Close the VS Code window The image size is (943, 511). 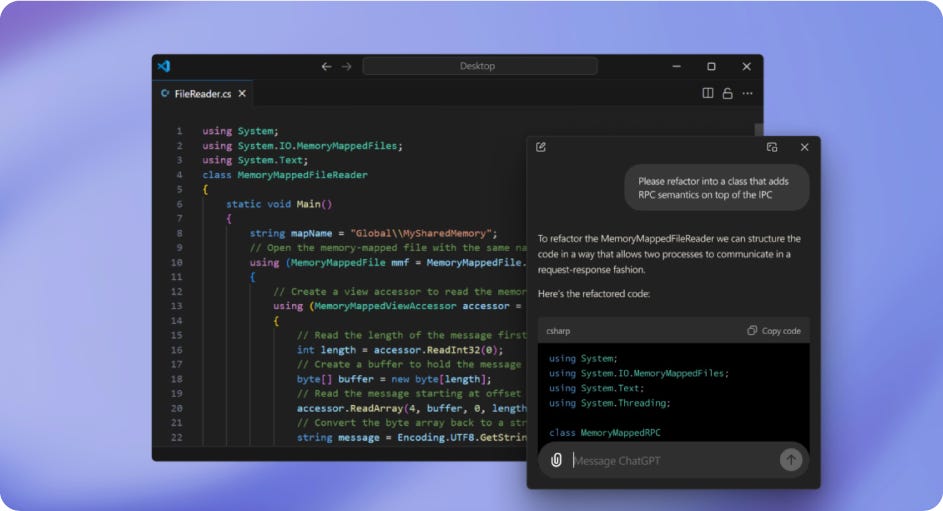746,66
